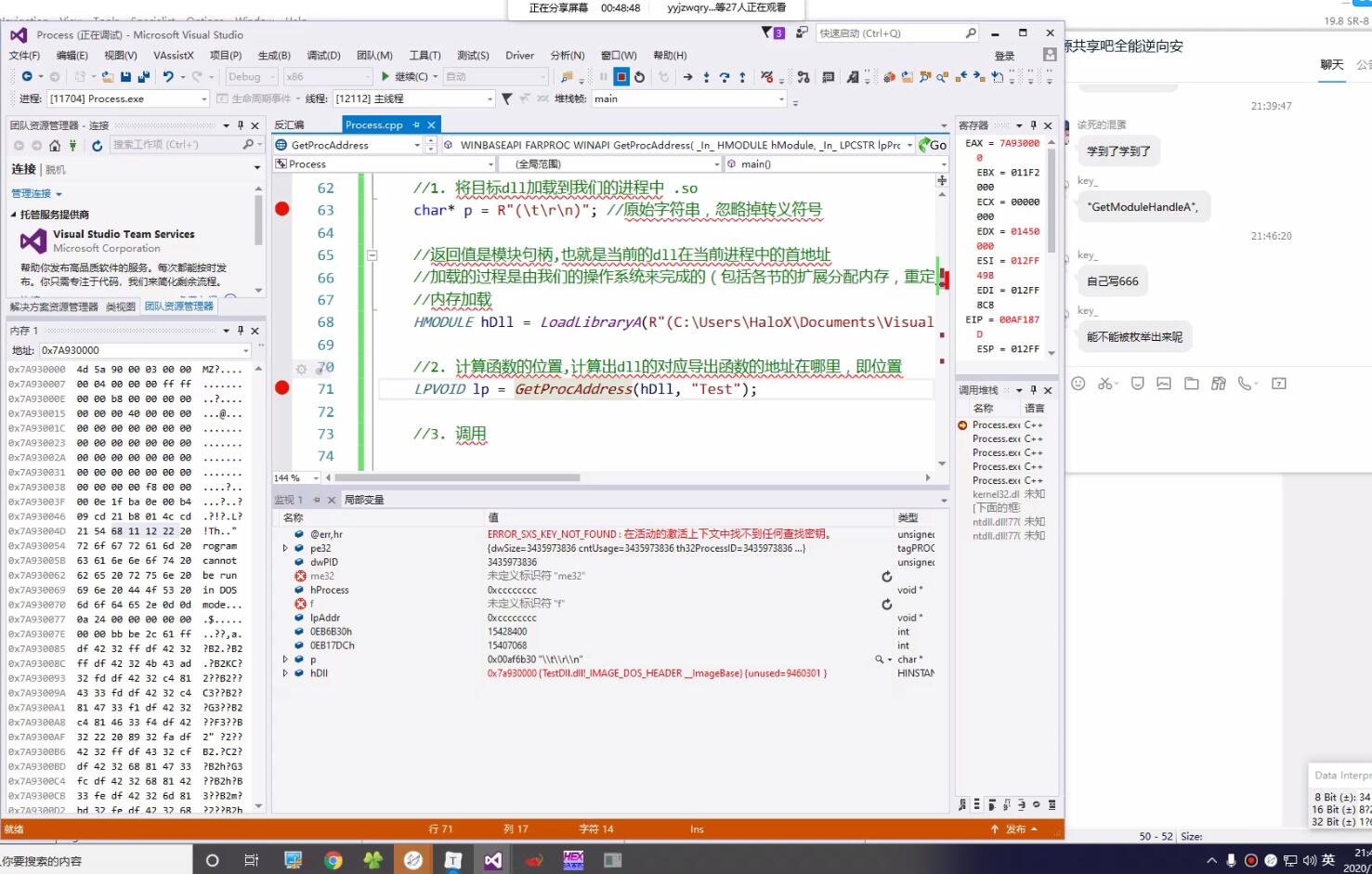Pin the Team Explorer panel
Screen dimensions: 1372x874
(x=241, y=125)
